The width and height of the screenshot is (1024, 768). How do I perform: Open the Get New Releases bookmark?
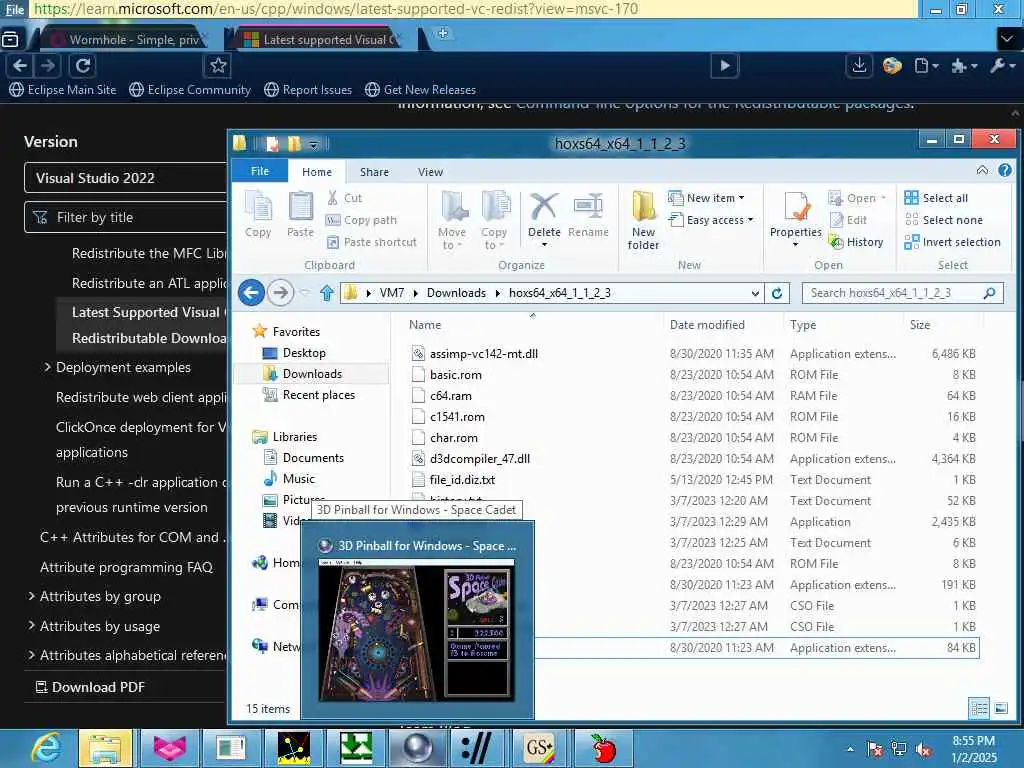[421, 89]
